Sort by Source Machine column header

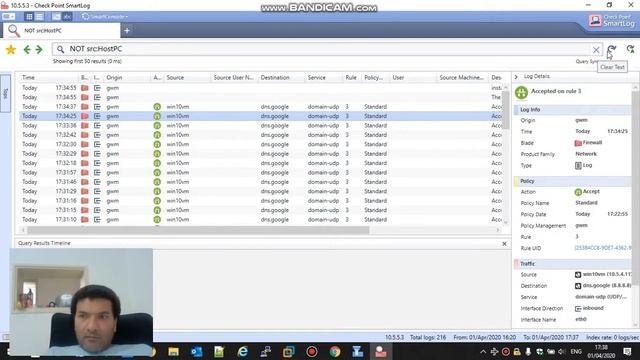463,78
